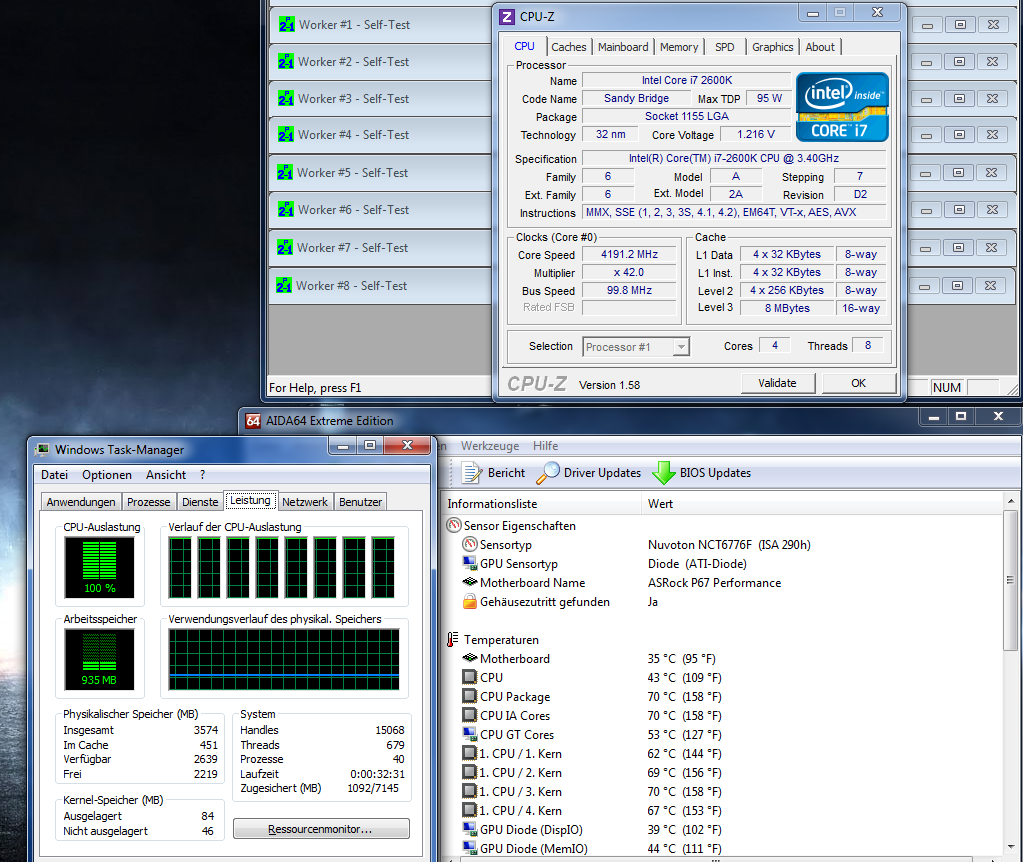
Task: Click the Wert column header in AIDA64
Action: click(822, 503)
